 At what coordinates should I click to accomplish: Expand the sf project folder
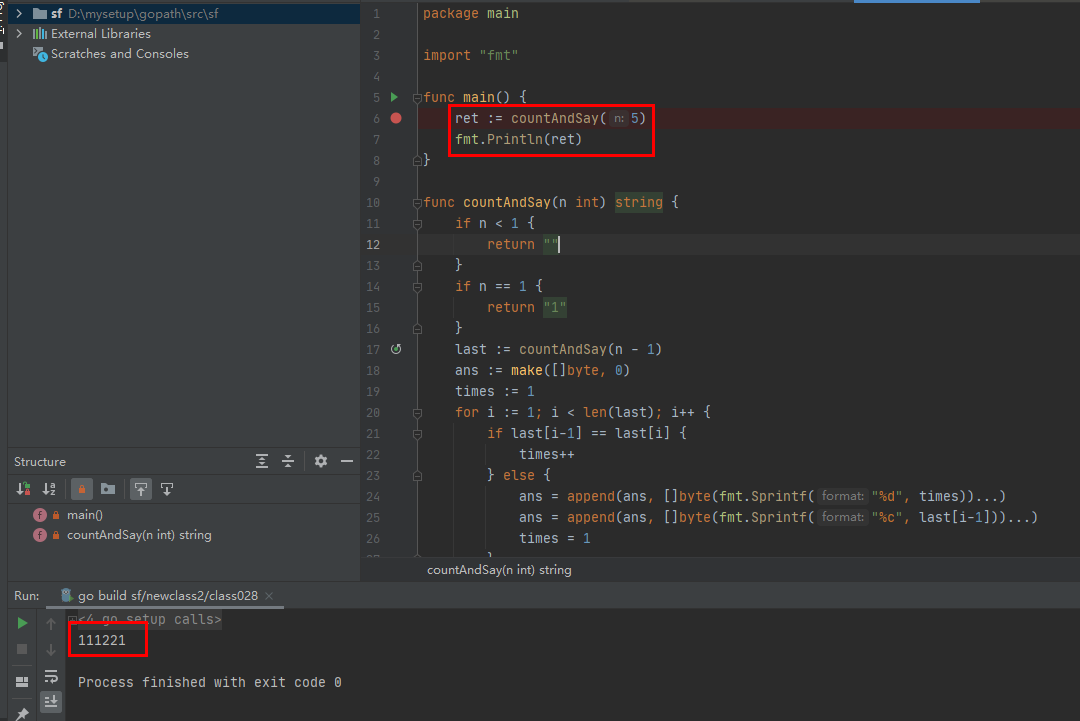pyautogui.click(x=19, y=13)
